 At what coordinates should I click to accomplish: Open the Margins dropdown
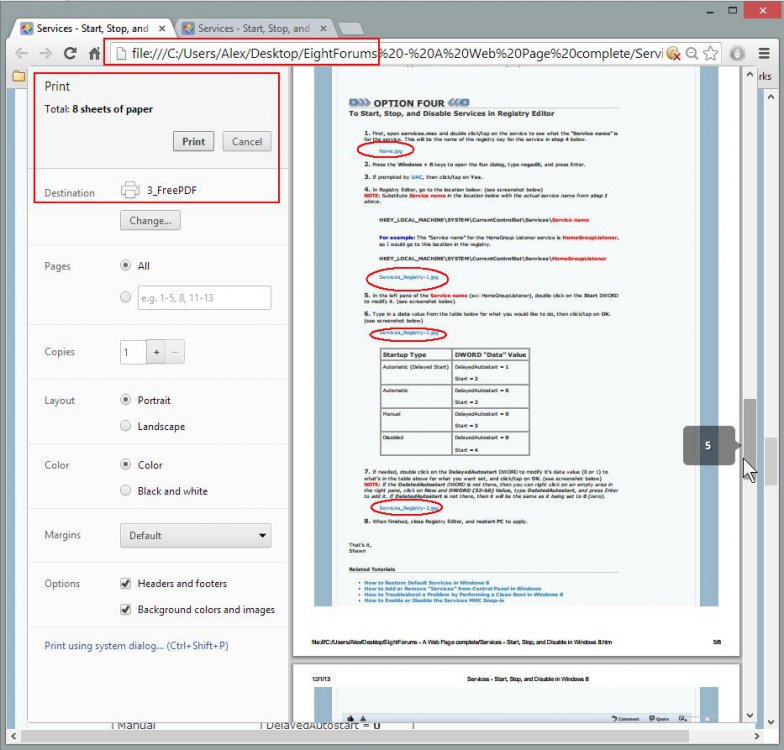pos(195,535)
